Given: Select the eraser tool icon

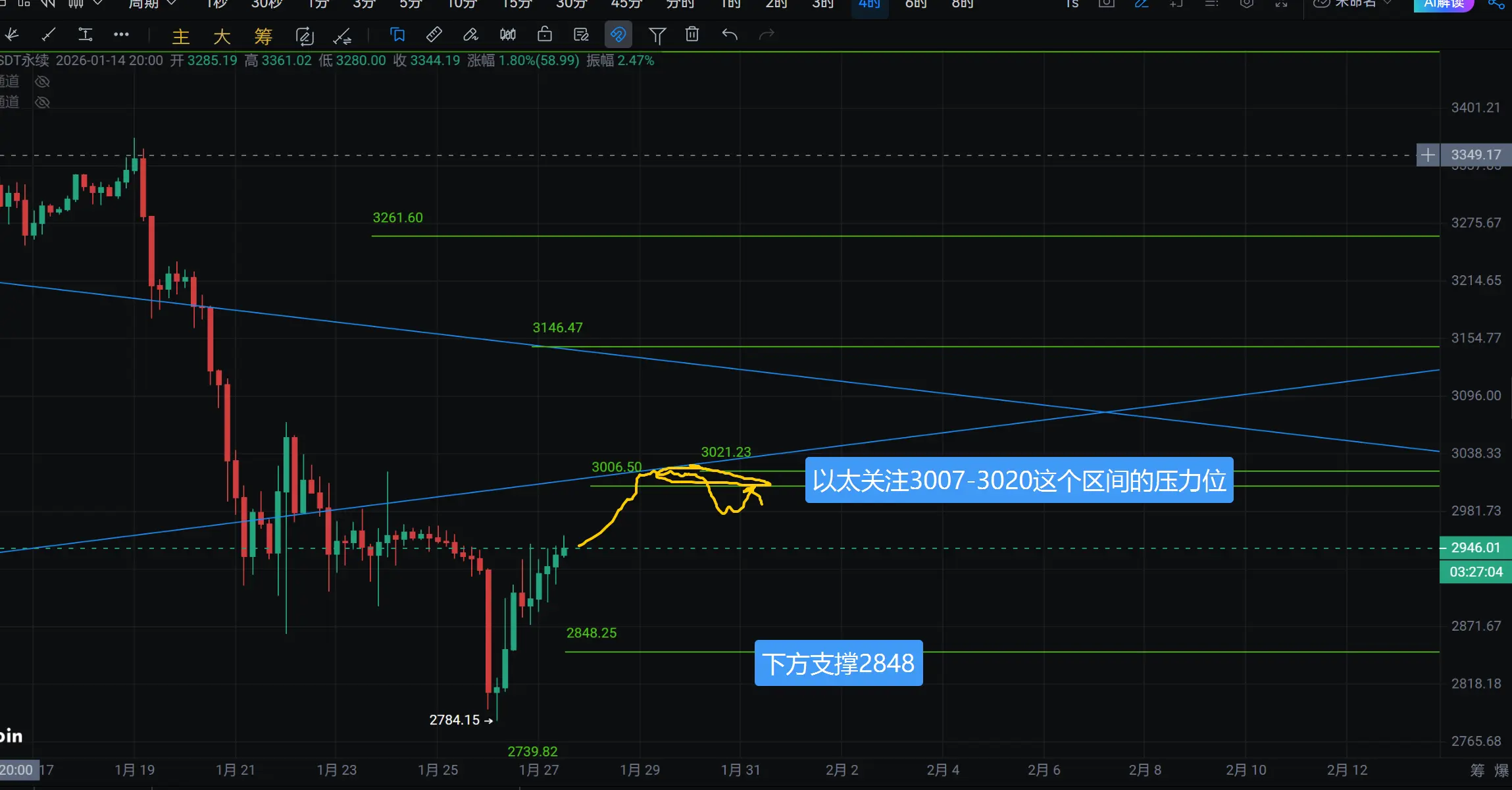Looking at the screenshot, I should (x=470, y=35).
